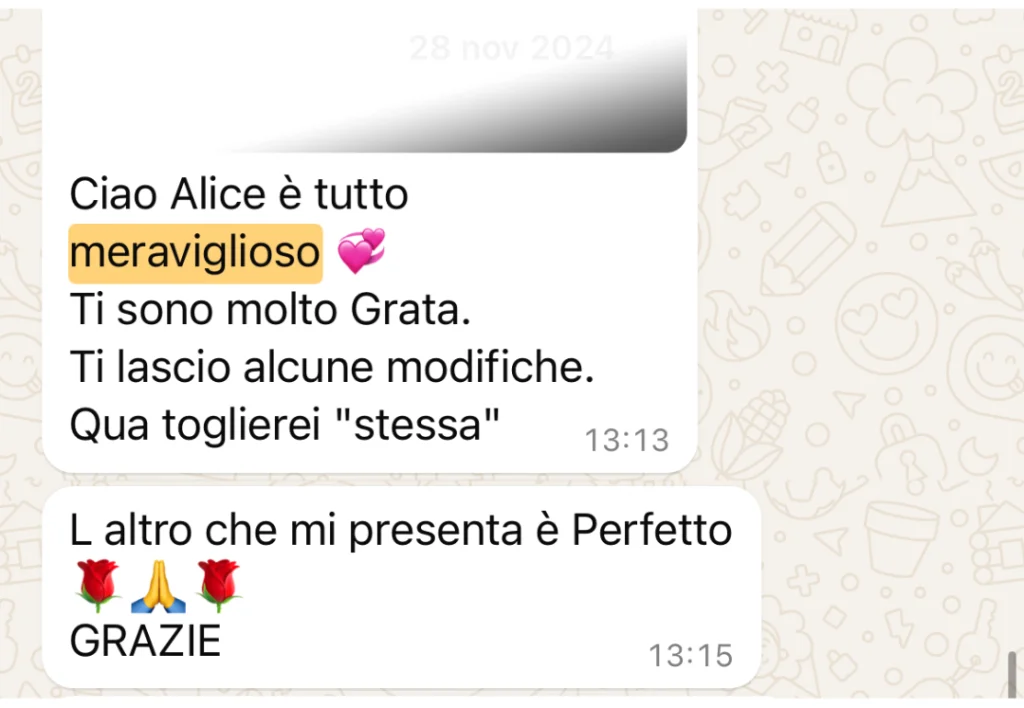Image resolution: width=1024 pixels, height=708 pixels.
Task: Click the flower pot doodle in wallpaper
Action: pyautogui.click(x=900, y=537)
